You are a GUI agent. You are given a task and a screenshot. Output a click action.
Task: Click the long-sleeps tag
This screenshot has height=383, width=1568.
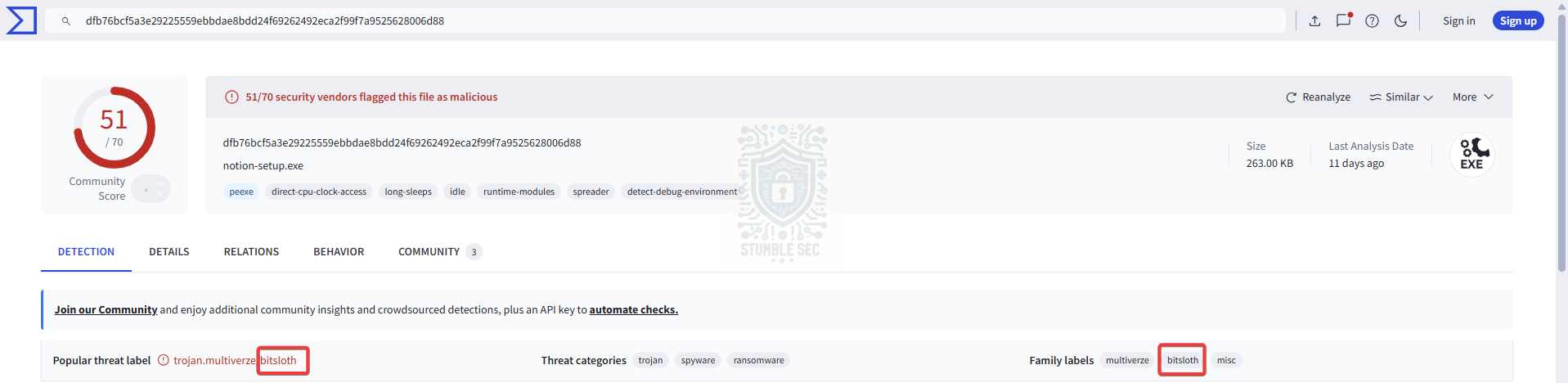(408, 191)
